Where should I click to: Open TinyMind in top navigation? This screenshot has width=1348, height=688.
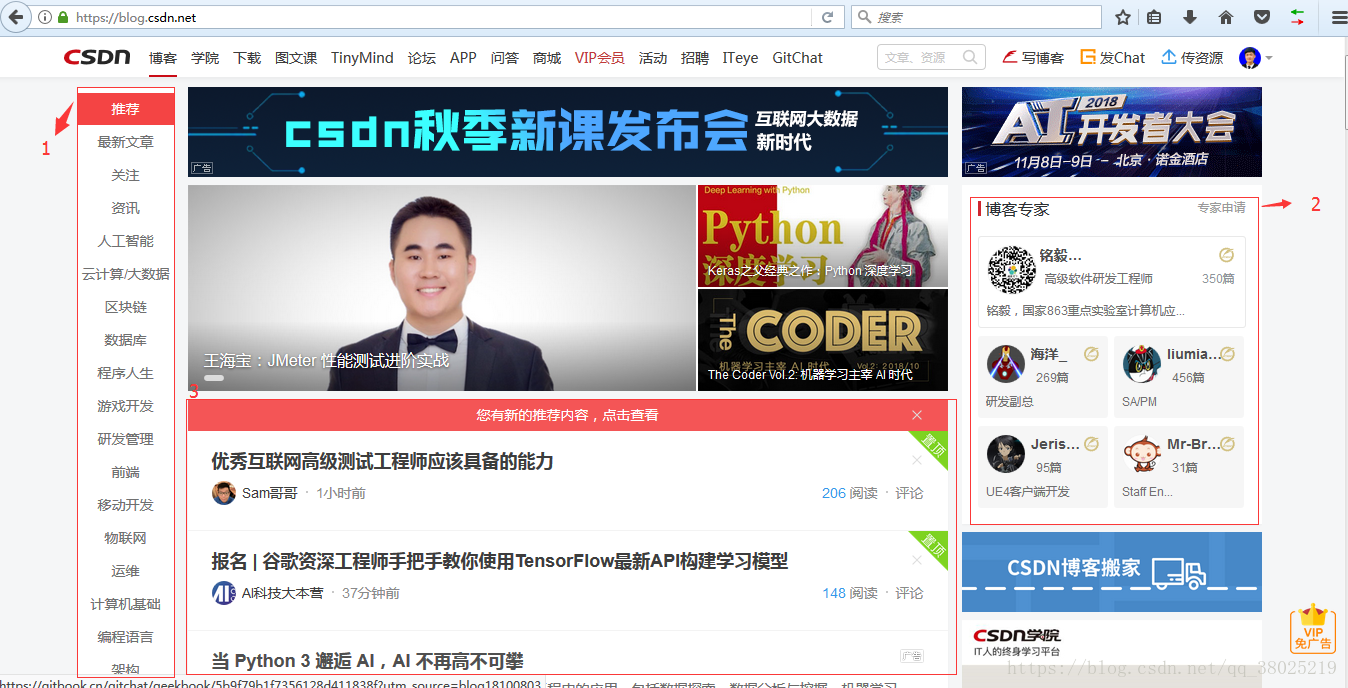click(x=362, y=58)
